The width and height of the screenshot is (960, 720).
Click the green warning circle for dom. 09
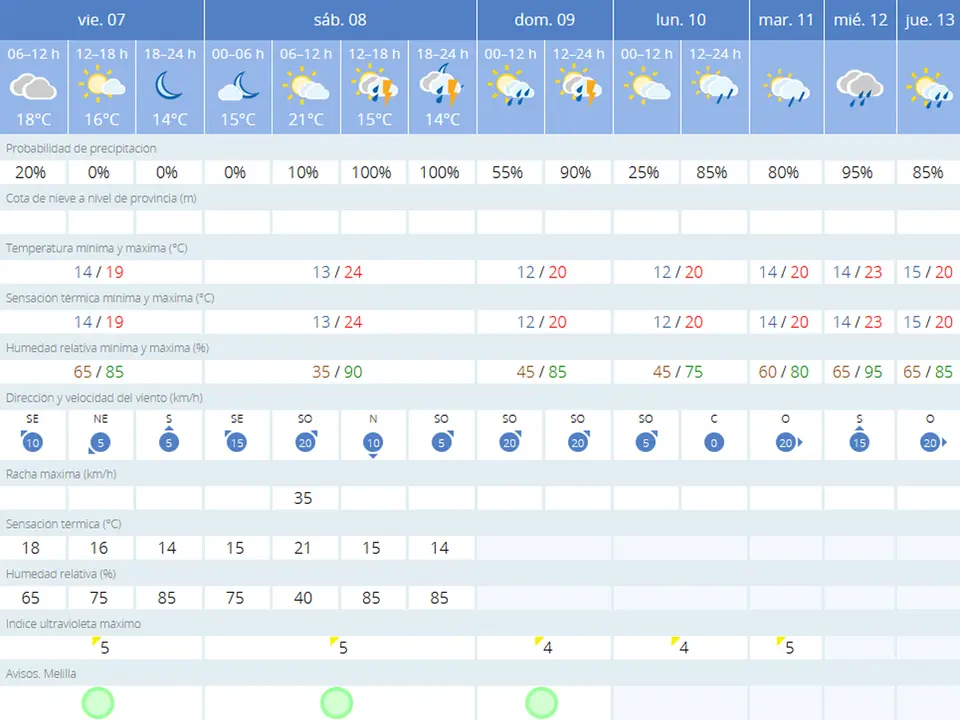541,702
